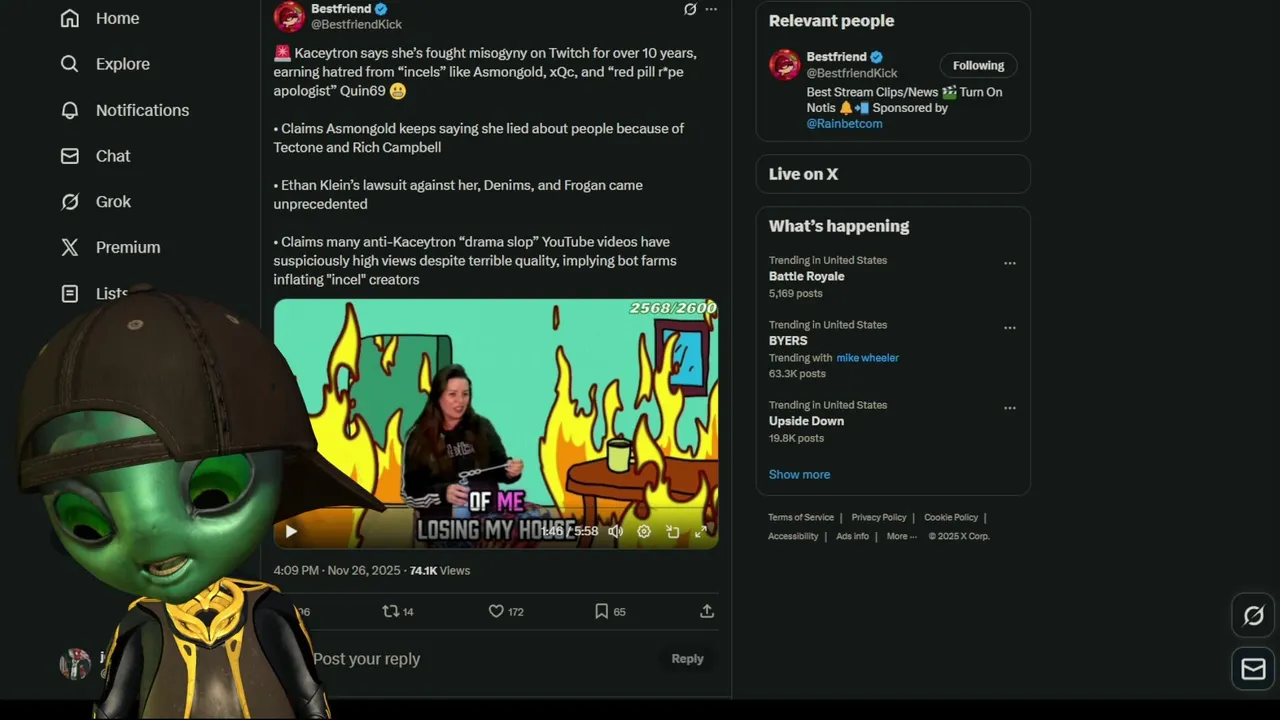
Task: Enter fullscreen on the video
Action: click(x=701, y=532)
